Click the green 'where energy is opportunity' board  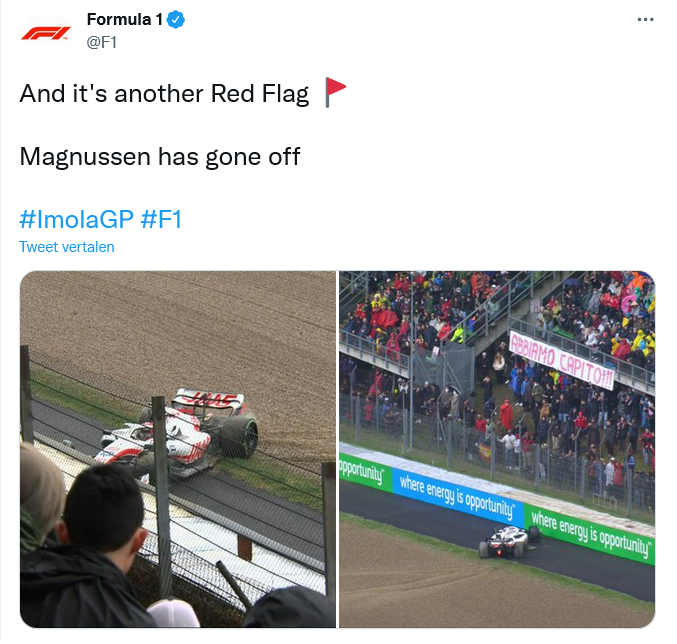[x=589, y=534]
